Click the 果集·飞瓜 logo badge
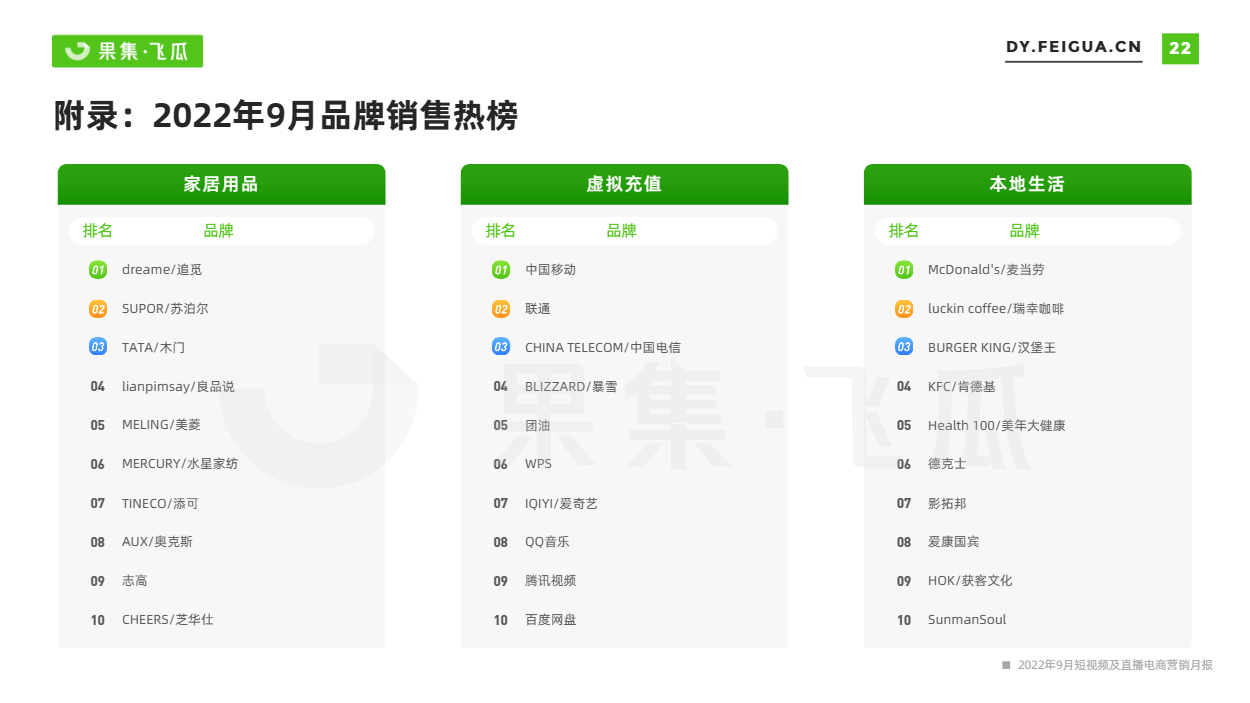Image resolution: width=1250 pixels, height=703 pixels. (x=127, y=51)
